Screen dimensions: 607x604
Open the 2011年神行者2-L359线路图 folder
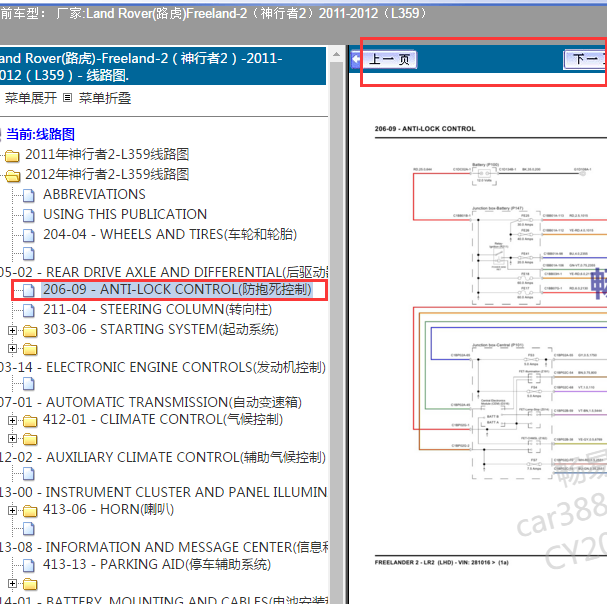pyautogui.click(x=107, y=154)
